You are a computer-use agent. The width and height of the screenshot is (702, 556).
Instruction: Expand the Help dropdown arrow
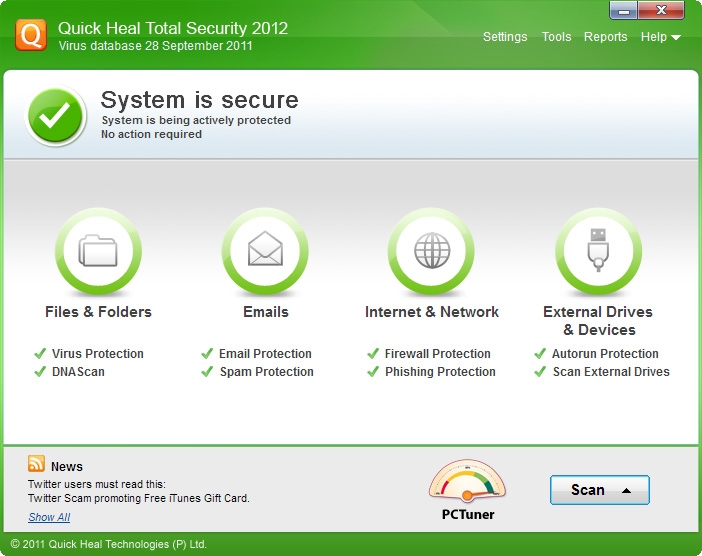tap(676, 38)
